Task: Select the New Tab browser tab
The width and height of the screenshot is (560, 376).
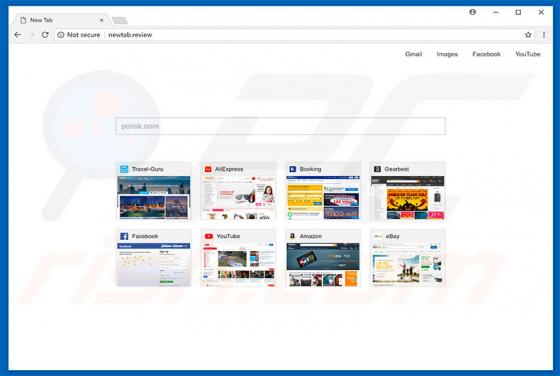Action: point(60,20)
